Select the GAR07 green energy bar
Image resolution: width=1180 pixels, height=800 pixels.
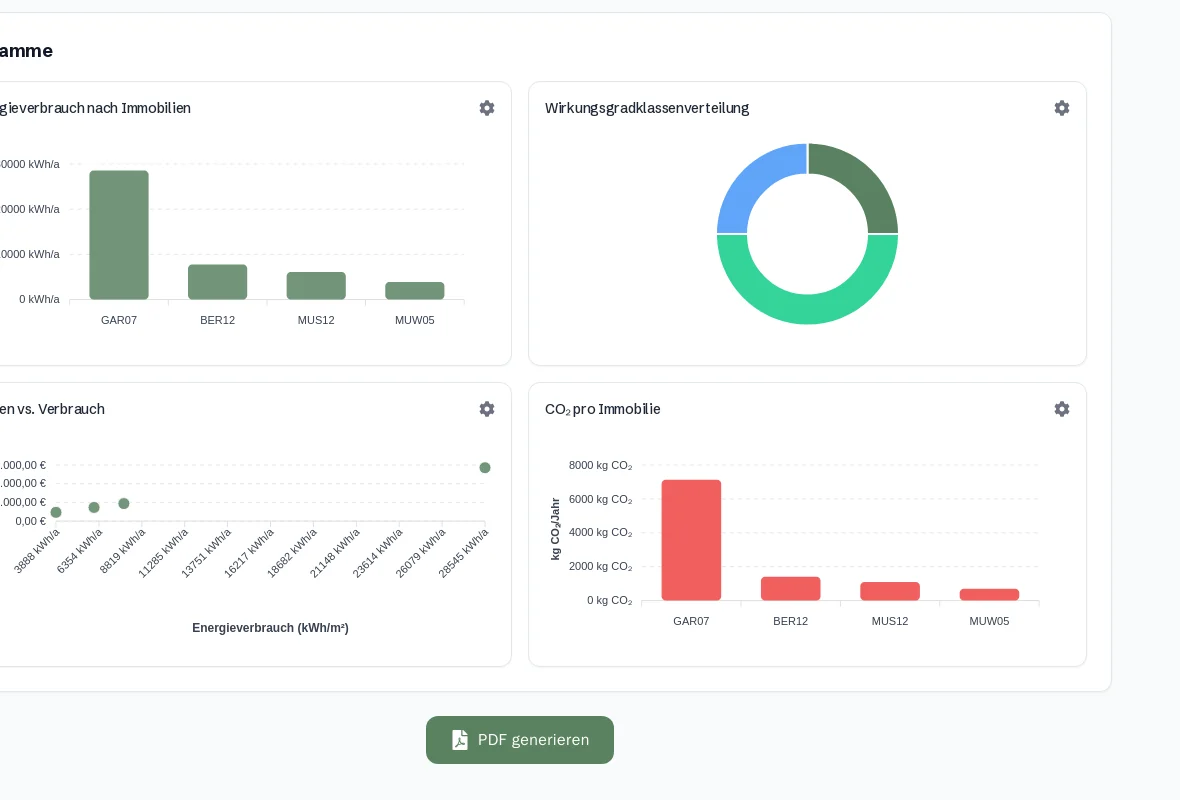(119, 235)
